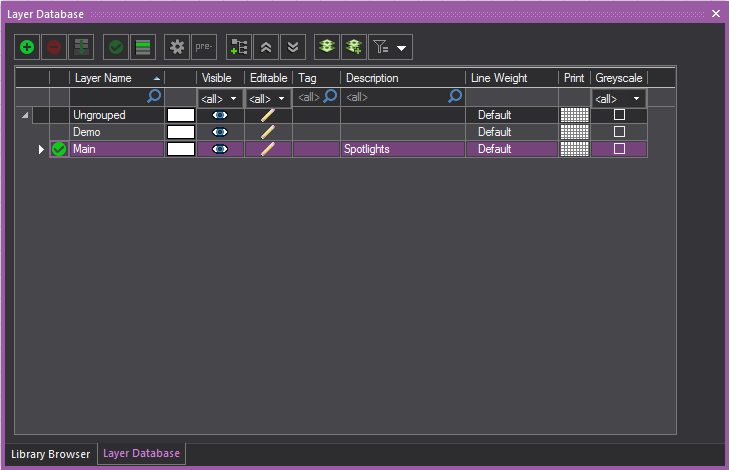This screenshot has width=729, height=470.
Task: Click the Description filter search field
Action: [396, 97]
